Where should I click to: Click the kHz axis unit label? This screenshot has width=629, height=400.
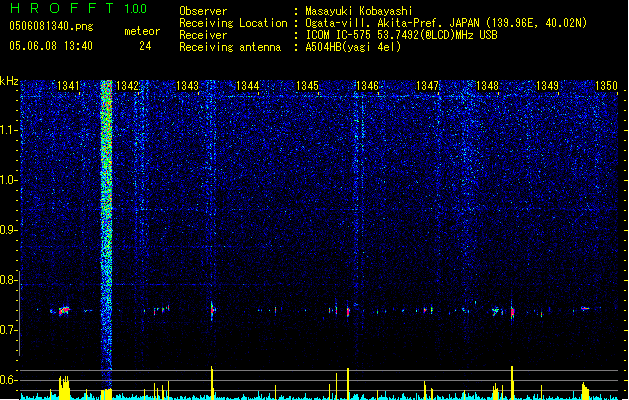(9, 81)
